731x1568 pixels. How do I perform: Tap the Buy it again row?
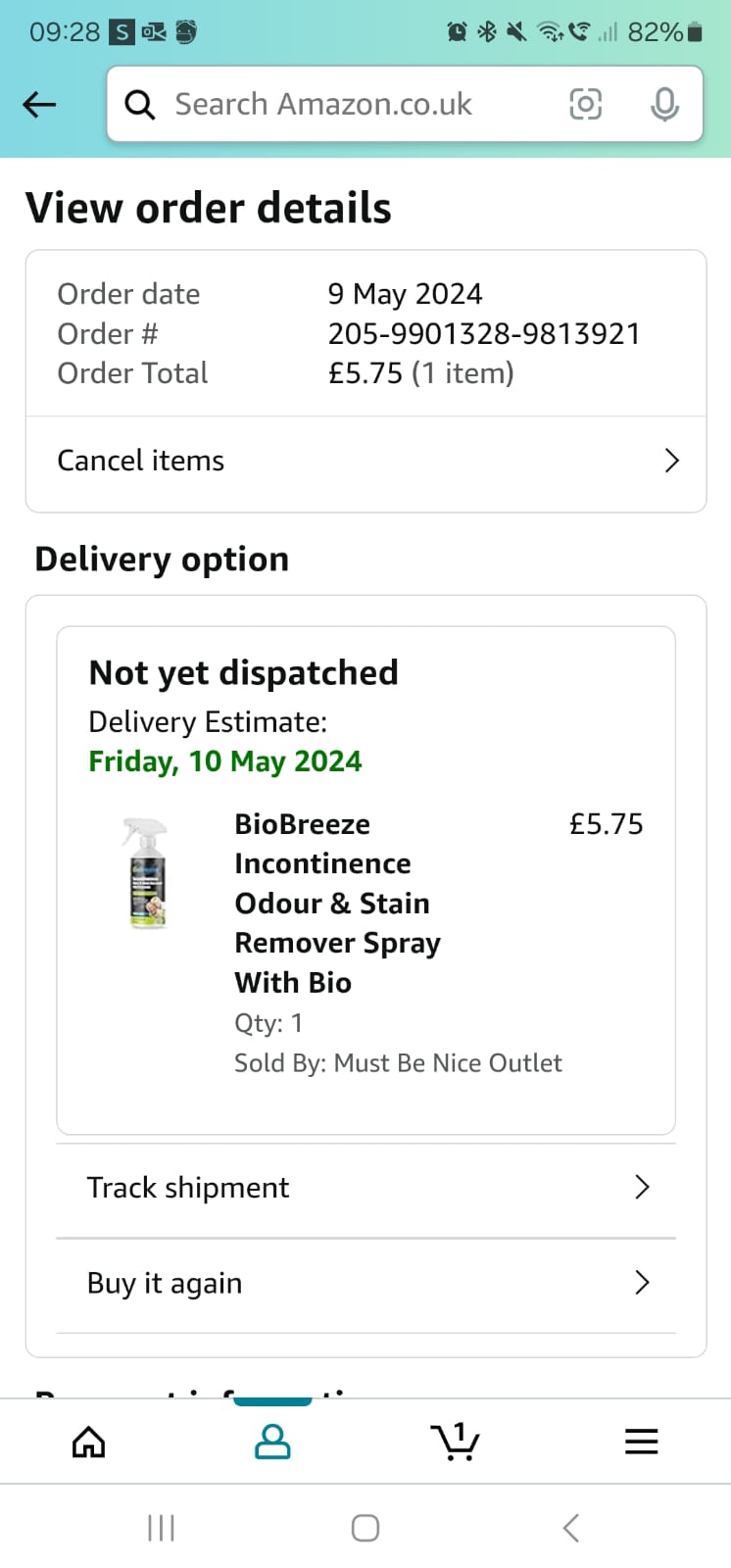[x=365, y=1285]
